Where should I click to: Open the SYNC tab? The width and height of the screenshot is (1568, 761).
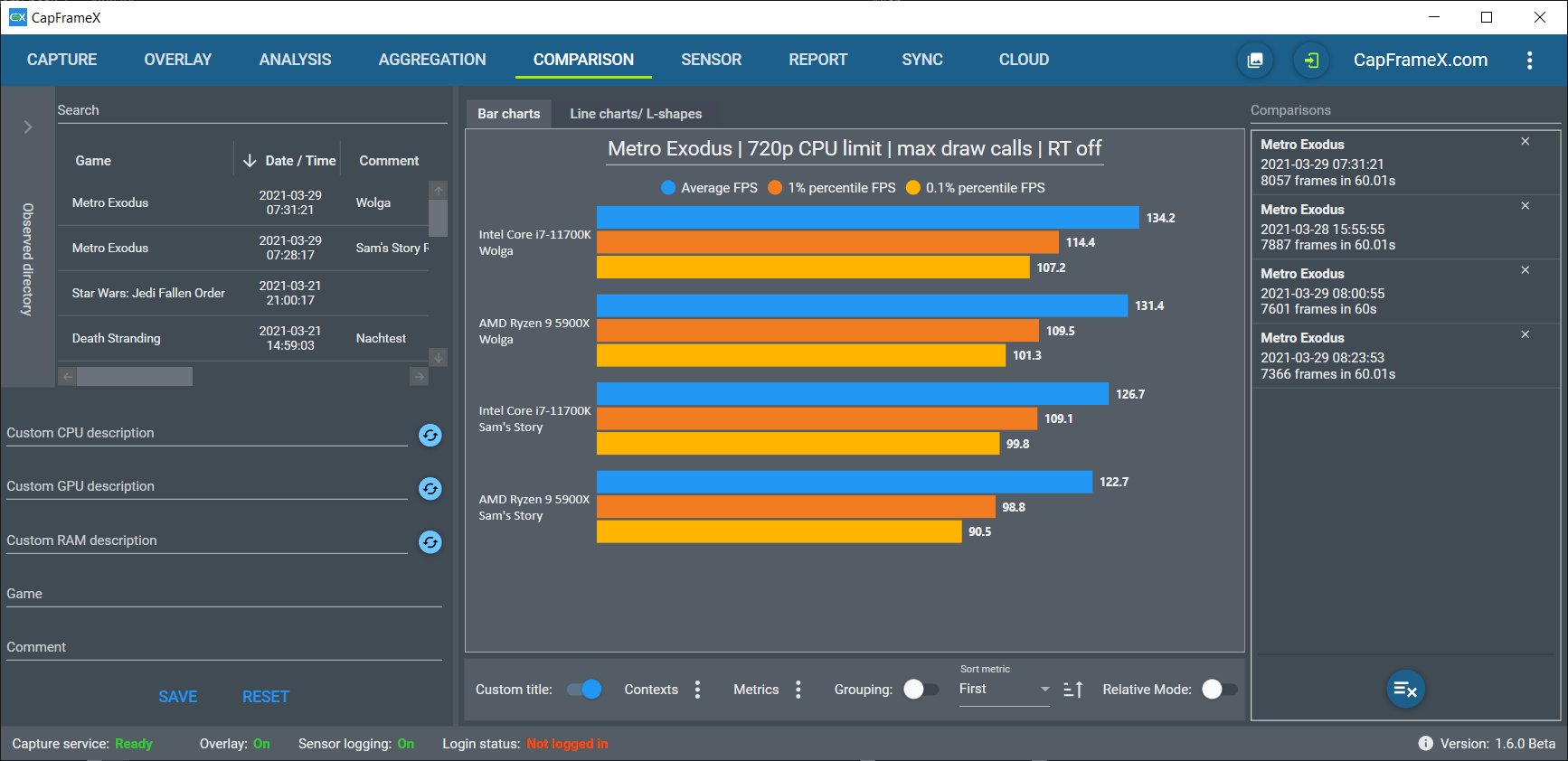click(x=922, y=60)
